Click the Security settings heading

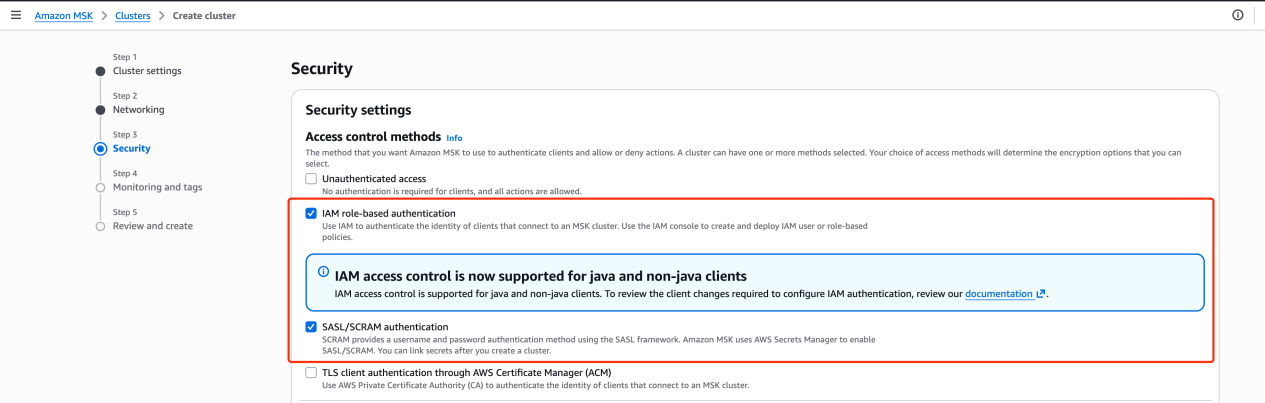pos(358,110)
